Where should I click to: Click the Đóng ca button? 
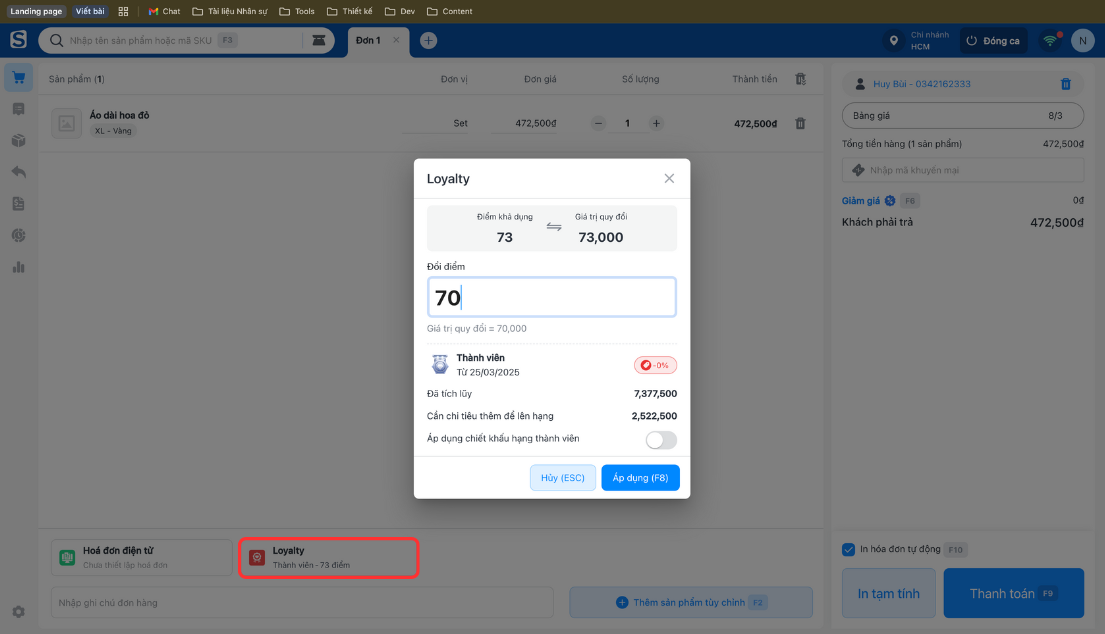point(993,40)
